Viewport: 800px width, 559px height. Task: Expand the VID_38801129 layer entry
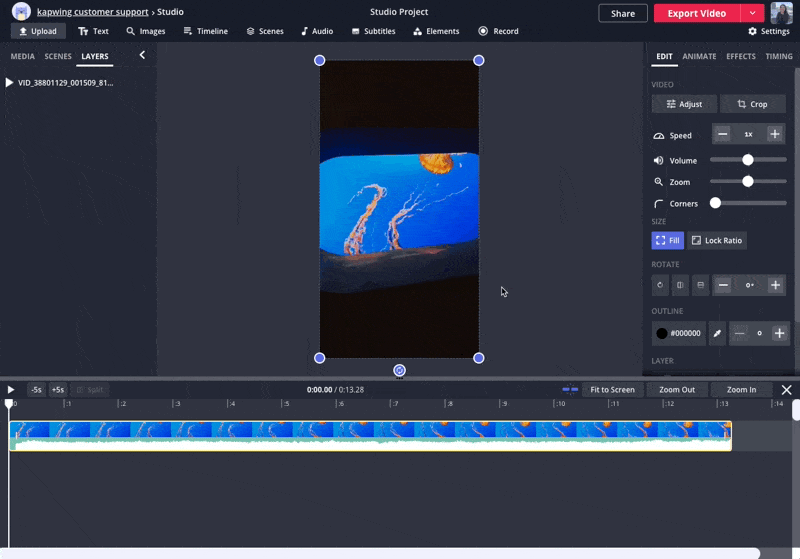pos(10,83)
